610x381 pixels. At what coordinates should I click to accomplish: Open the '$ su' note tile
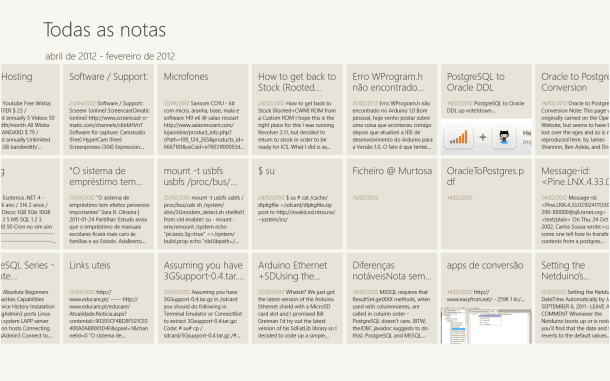[297, 204]
